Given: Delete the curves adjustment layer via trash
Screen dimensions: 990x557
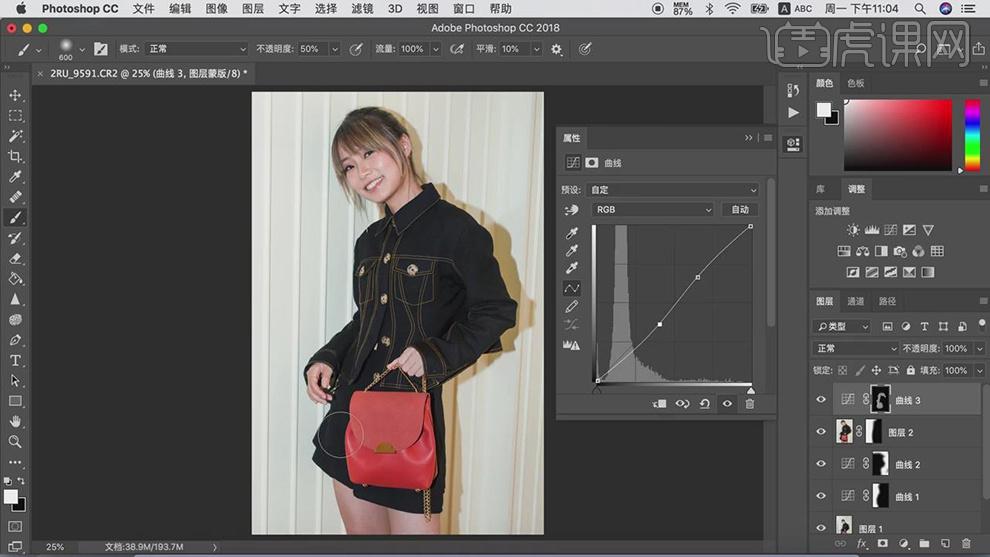Looking at the screenshot, I should 749,404.
